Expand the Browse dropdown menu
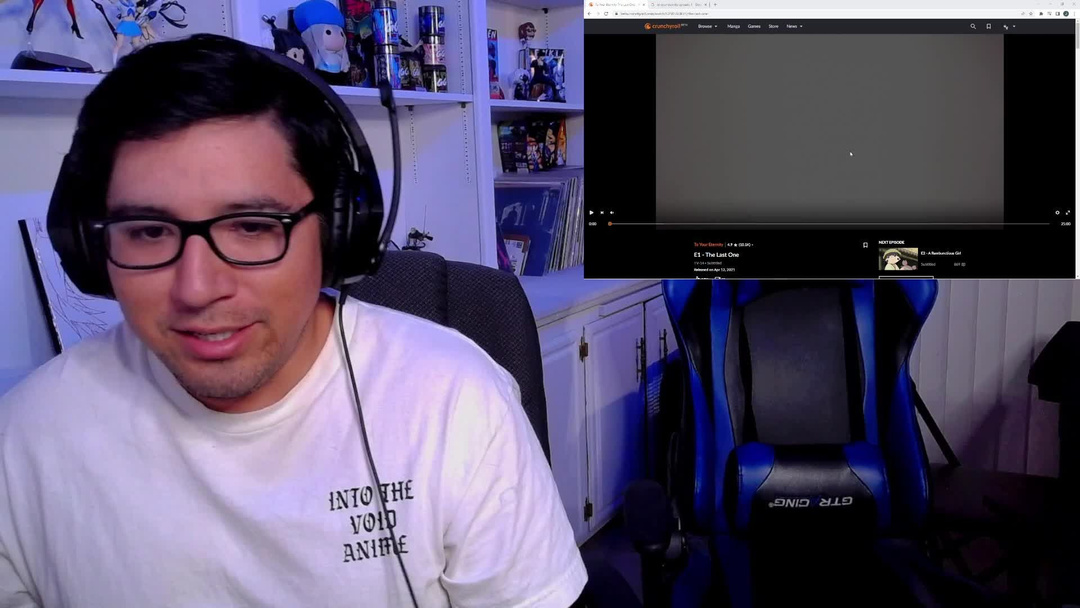The height and width of the screenshot is (608, 1080). pyautogui.click(x=707, y=27)
